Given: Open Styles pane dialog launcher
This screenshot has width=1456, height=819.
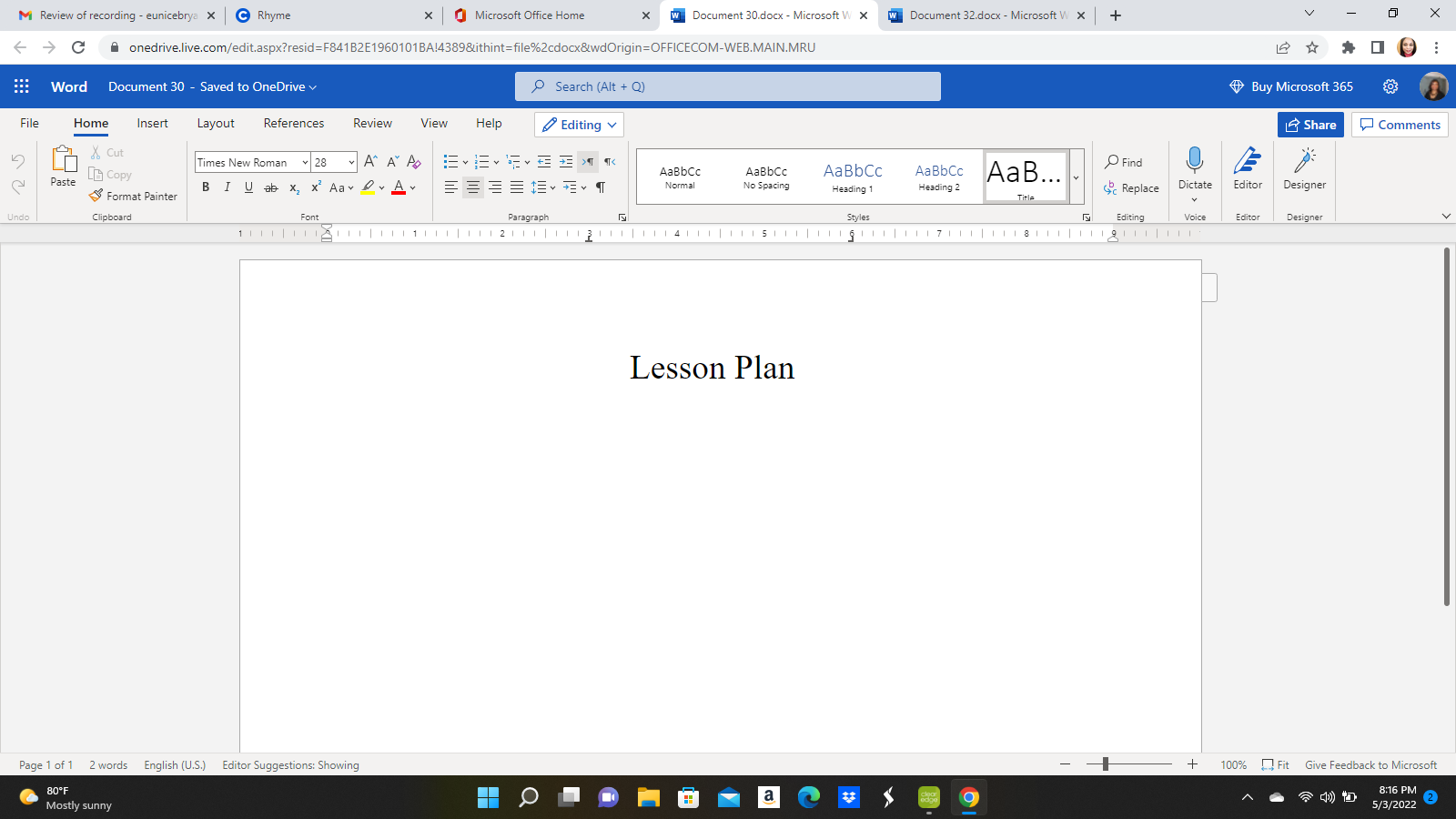Looking at the screenshot, I should (x=1087, y=217).
